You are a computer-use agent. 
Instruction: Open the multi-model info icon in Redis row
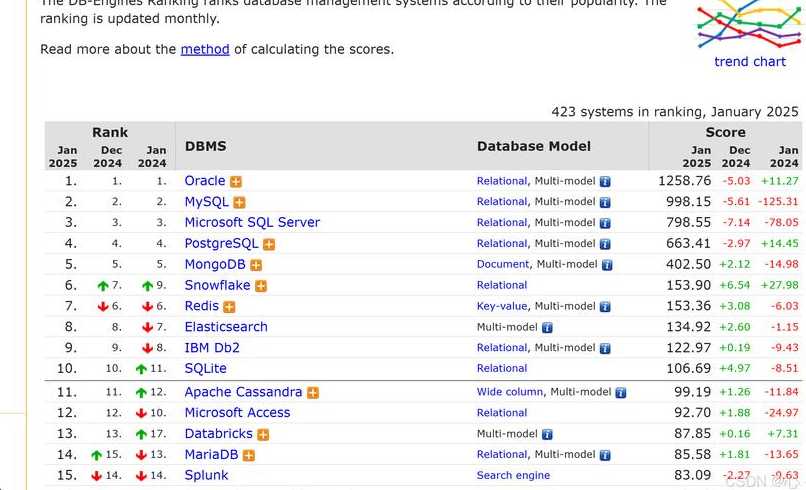pyautogui.click(x=605, y=306)
